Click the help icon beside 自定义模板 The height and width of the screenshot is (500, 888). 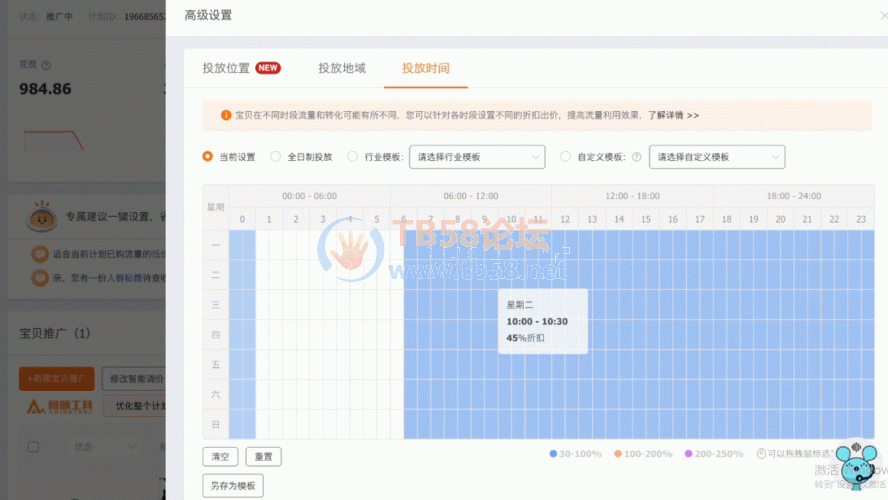pyautogui.click(x=637, y=157)
